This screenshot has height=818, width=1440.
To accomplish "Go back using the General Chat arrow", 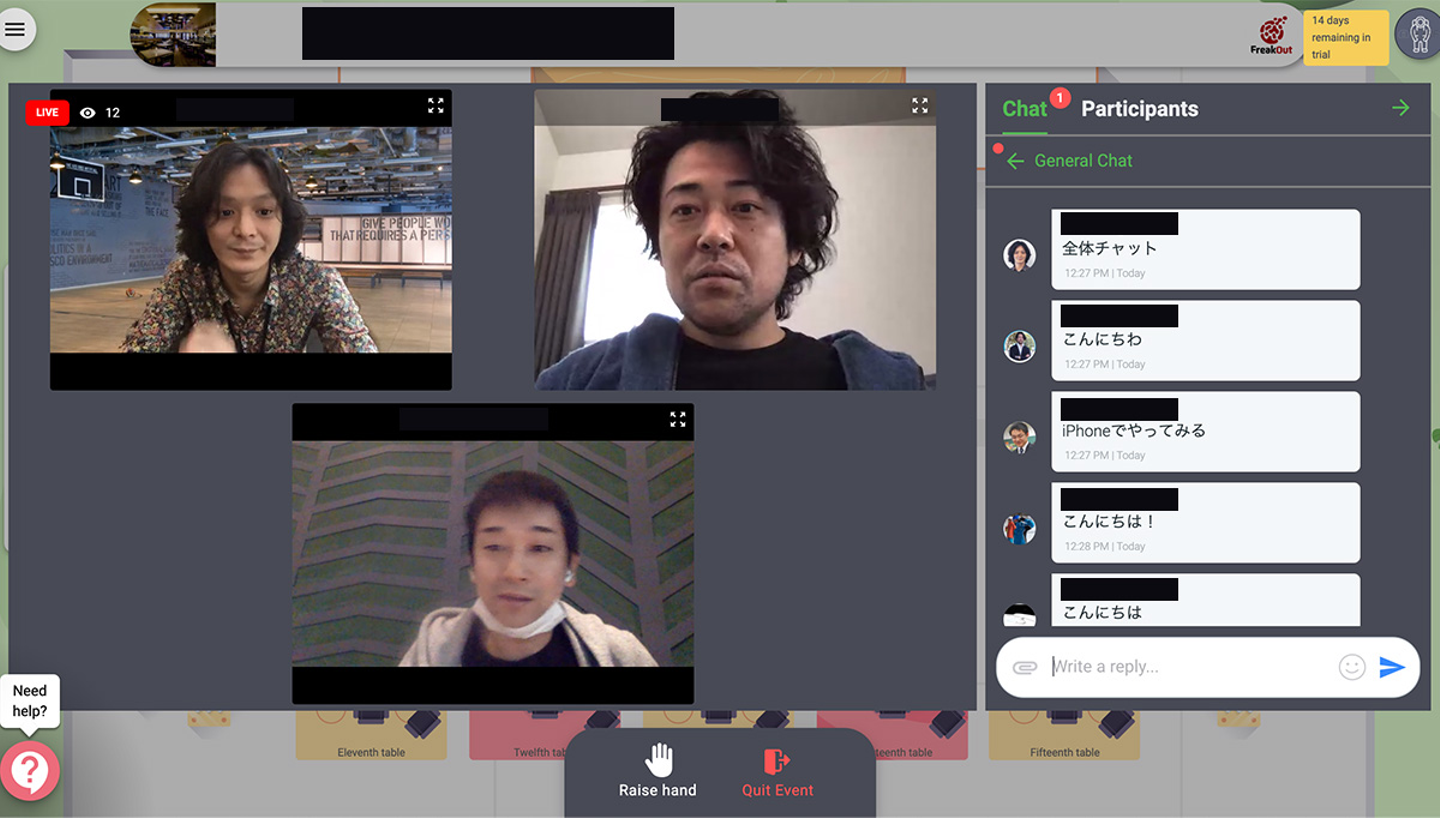I will click(x=1016, y=161).
